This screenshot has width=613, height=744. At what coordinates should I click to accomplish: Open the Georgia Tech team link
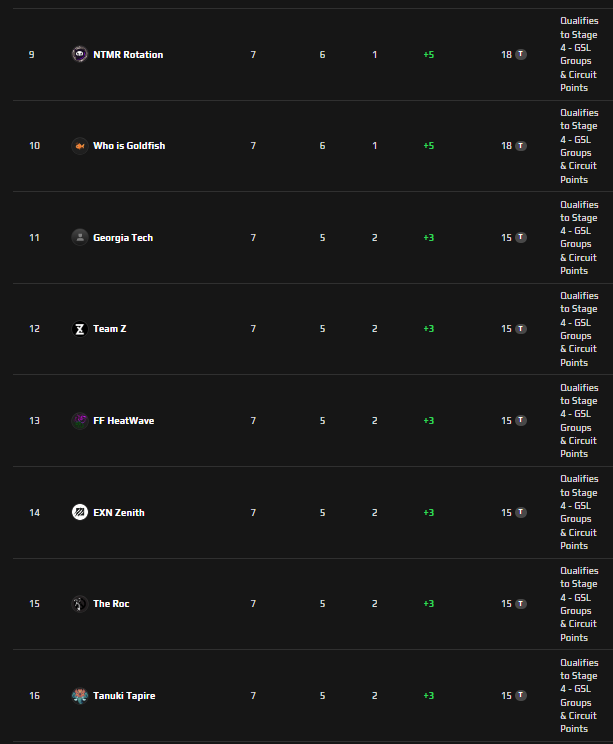point(123,238)
